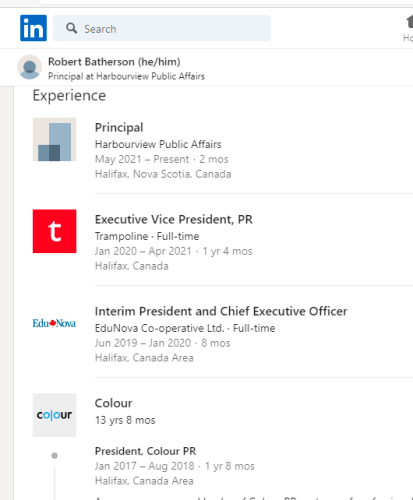Viewport: 413px width, 500px height.
Task: Click Trampoline · Full-time company text
Action: [x=147, y=236]
